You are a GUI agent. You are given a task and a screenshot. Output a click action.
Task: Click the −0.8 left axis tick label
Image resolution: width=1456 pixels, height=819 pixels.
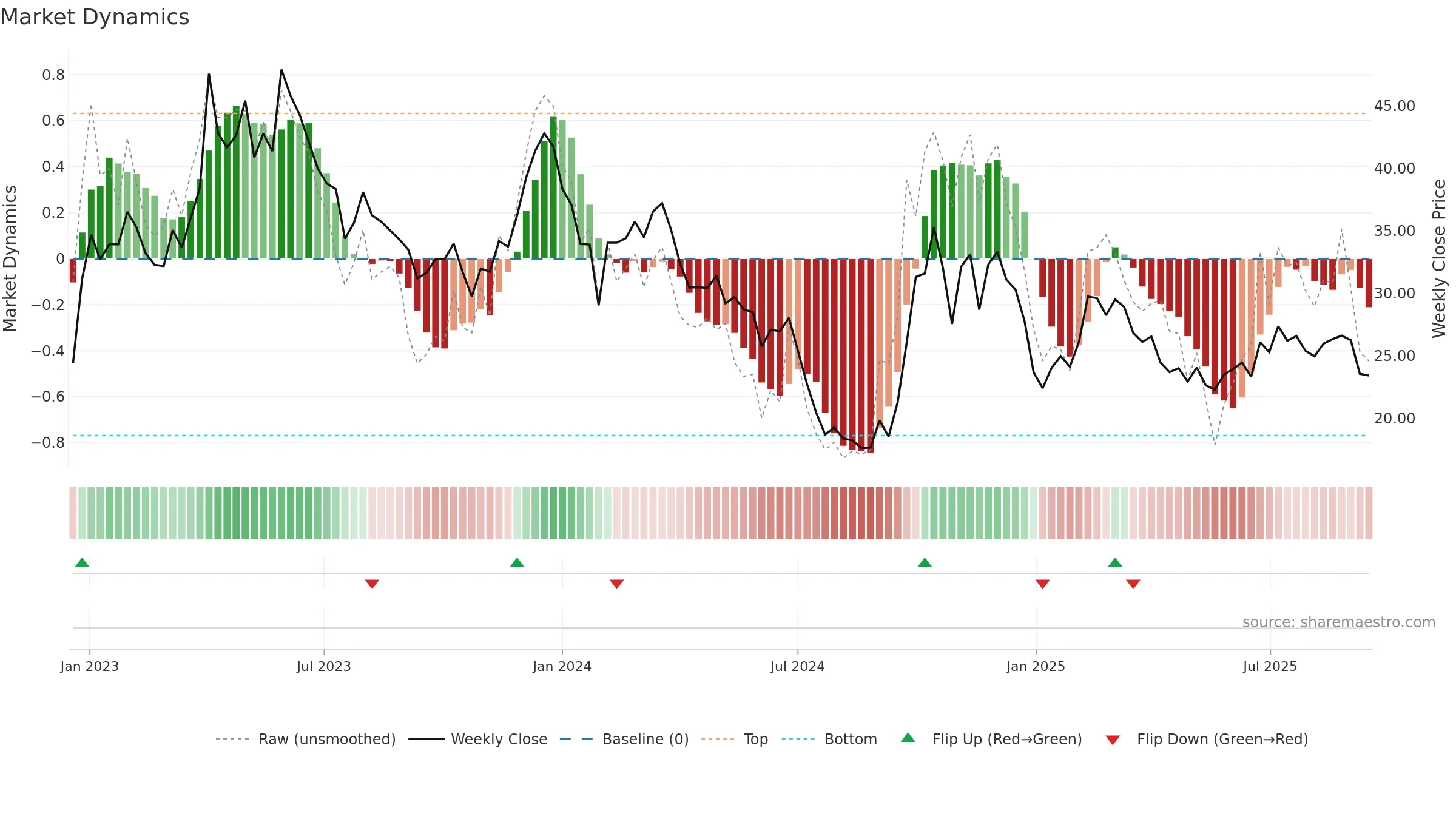point(48,442)
